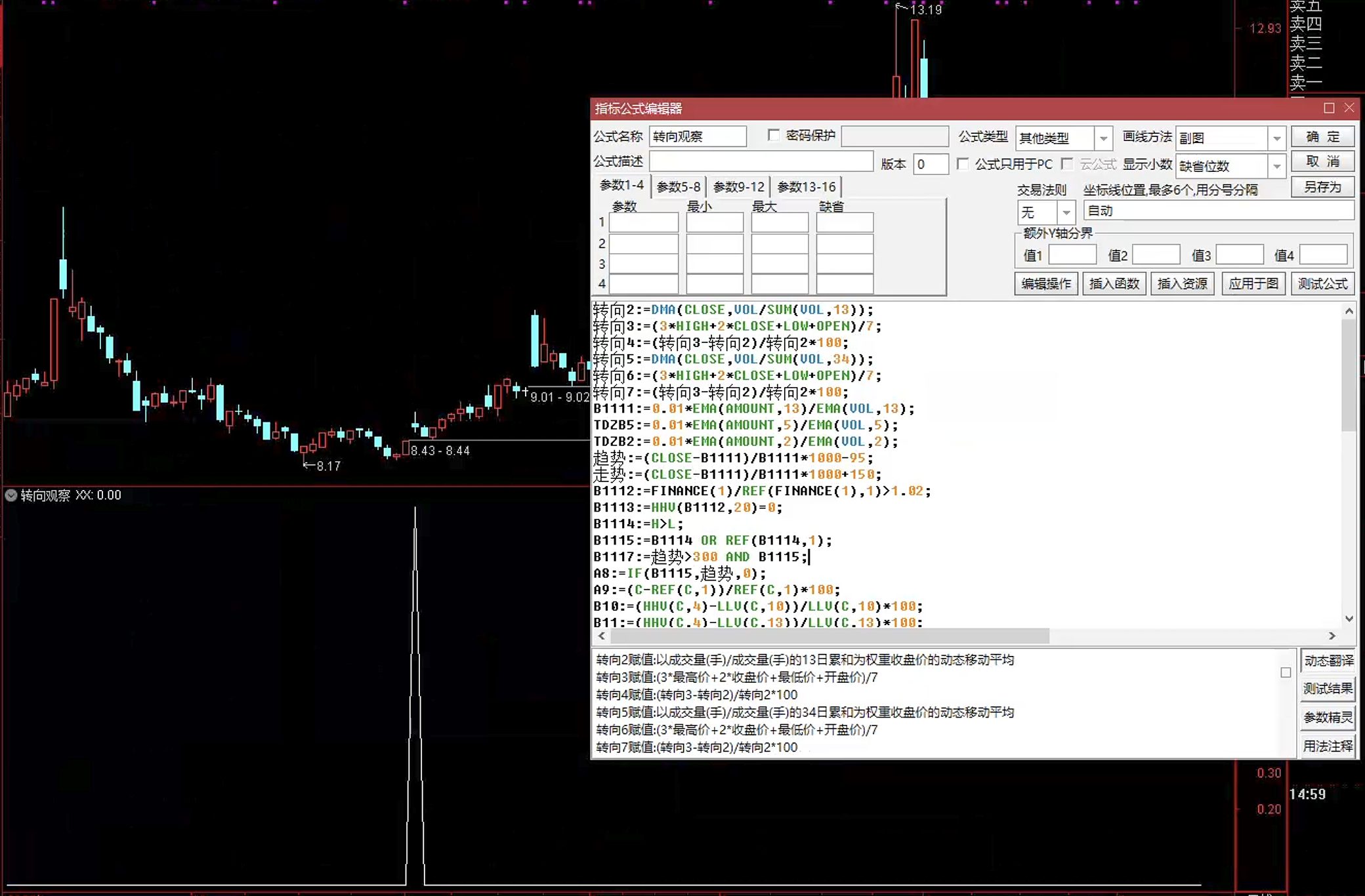
Task: Toggle 公式只用于PC checkbox
Action: pyautogui.click(x=963, y=164)
